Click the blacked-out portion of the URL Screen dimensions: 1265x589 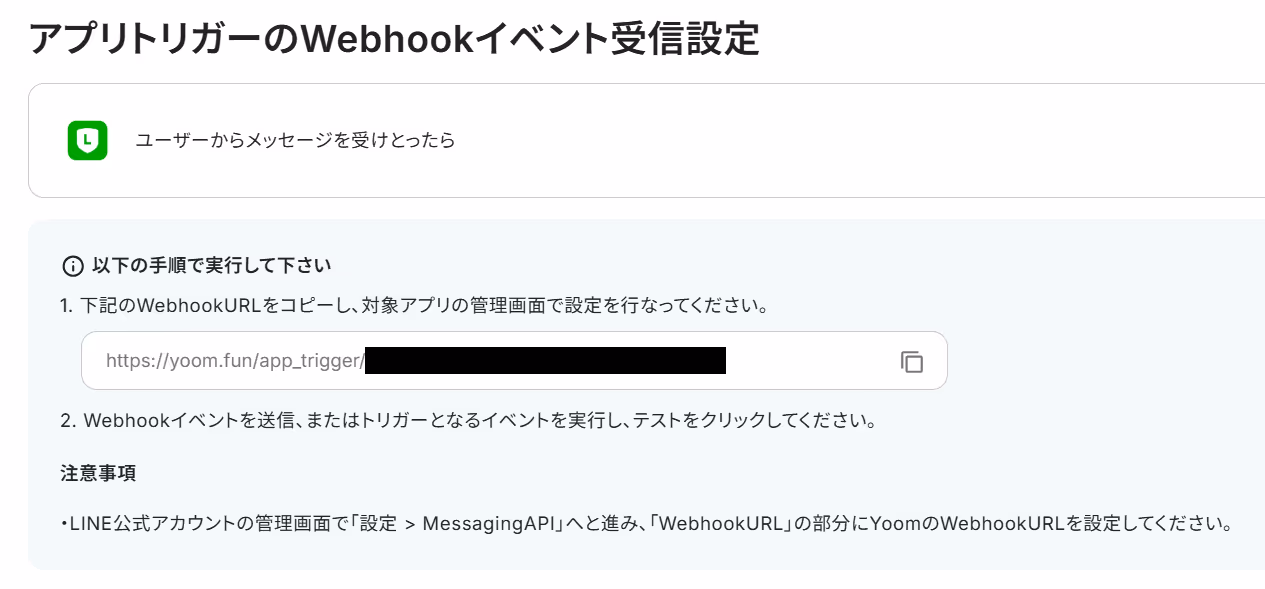point(545,360)
